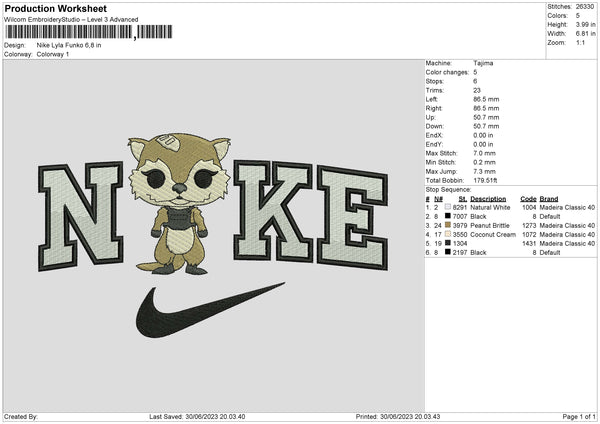Click the 'Last Saved: 30/06/2023 20.03.40' footer text
The height and width of the screenshot is (424, 600).
point(197,416)
